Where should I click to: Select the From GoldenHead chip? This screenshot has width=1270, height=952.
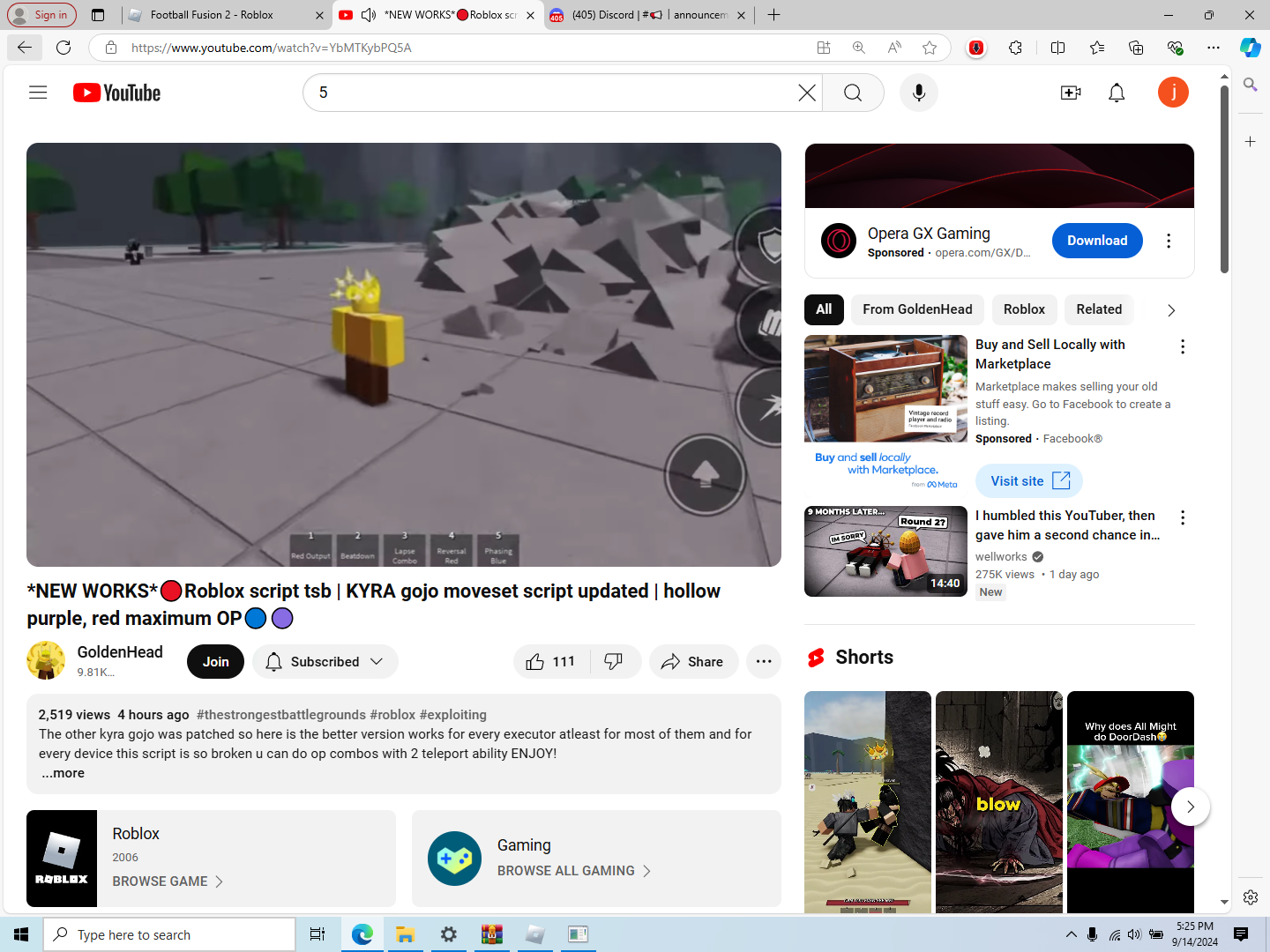(917, 309)
